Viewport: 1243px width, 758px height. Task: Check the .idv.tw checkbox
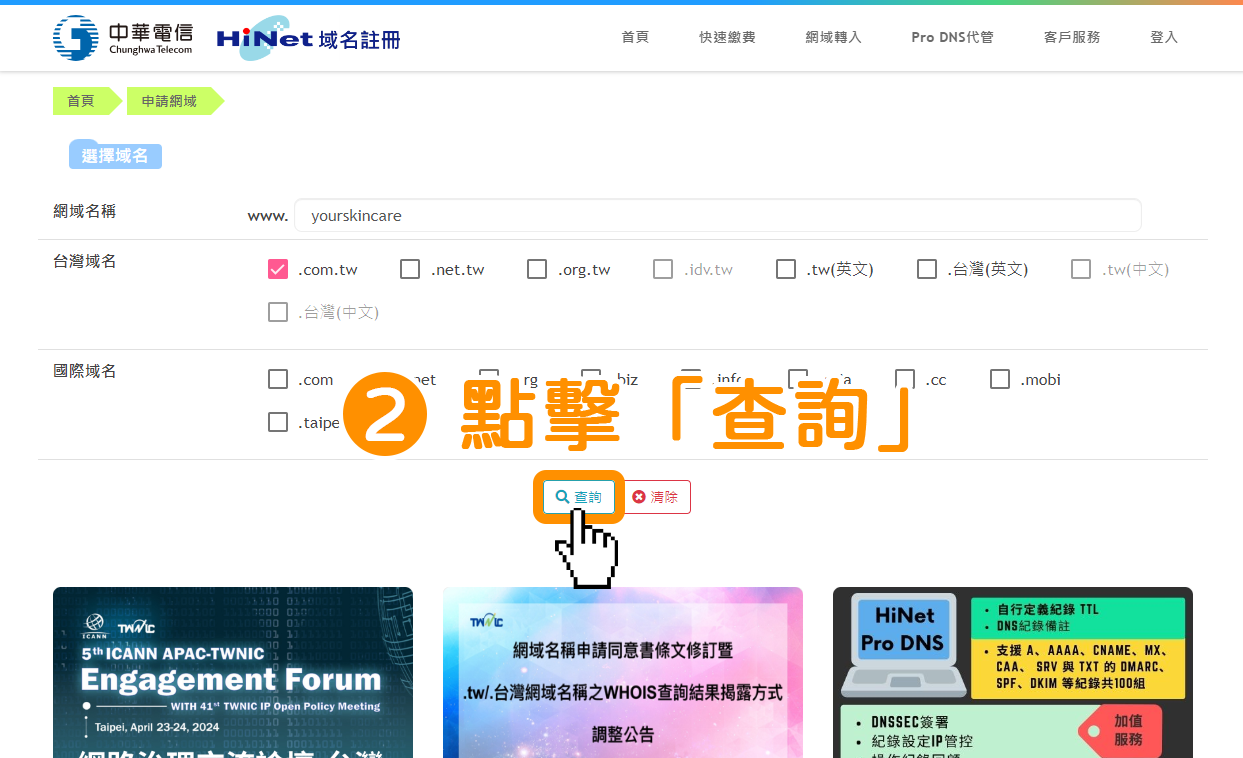[663, 269]
